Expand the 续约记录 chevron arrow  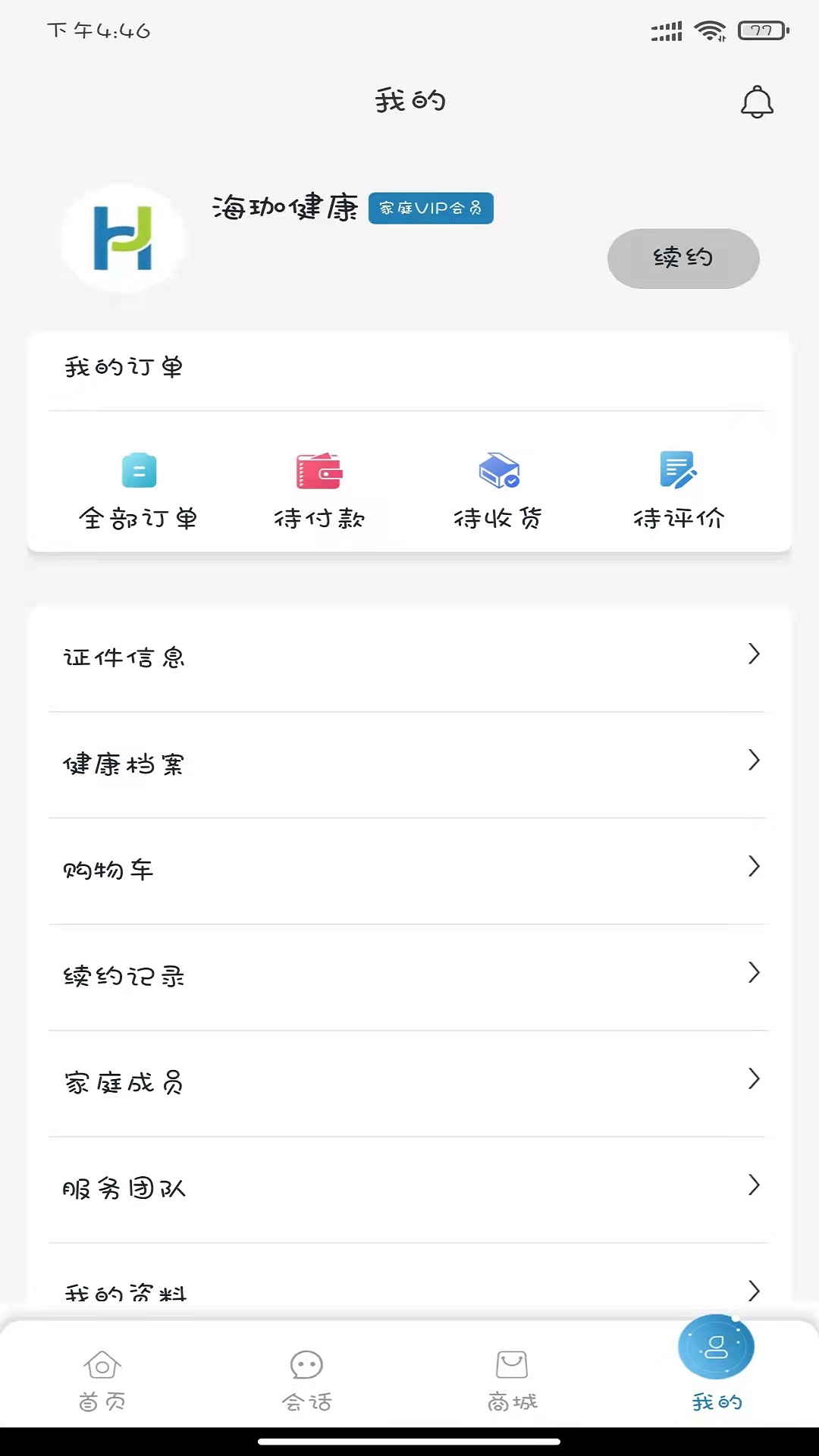754,972
